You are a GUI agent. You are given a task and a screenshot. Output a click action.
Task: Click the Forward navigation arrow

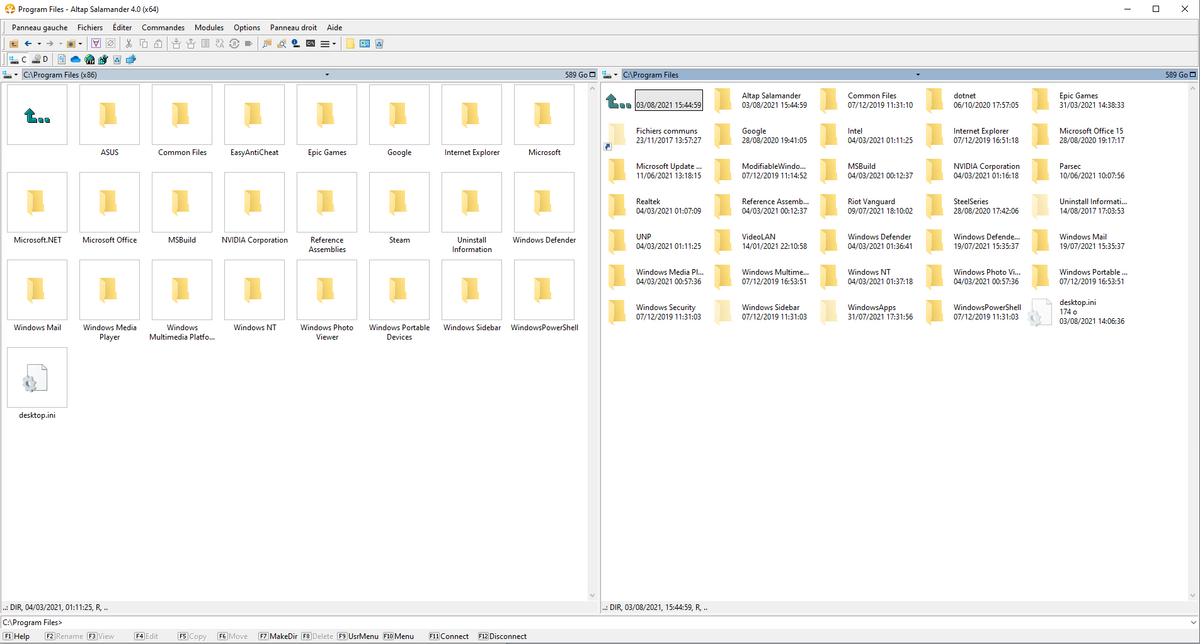49,44
